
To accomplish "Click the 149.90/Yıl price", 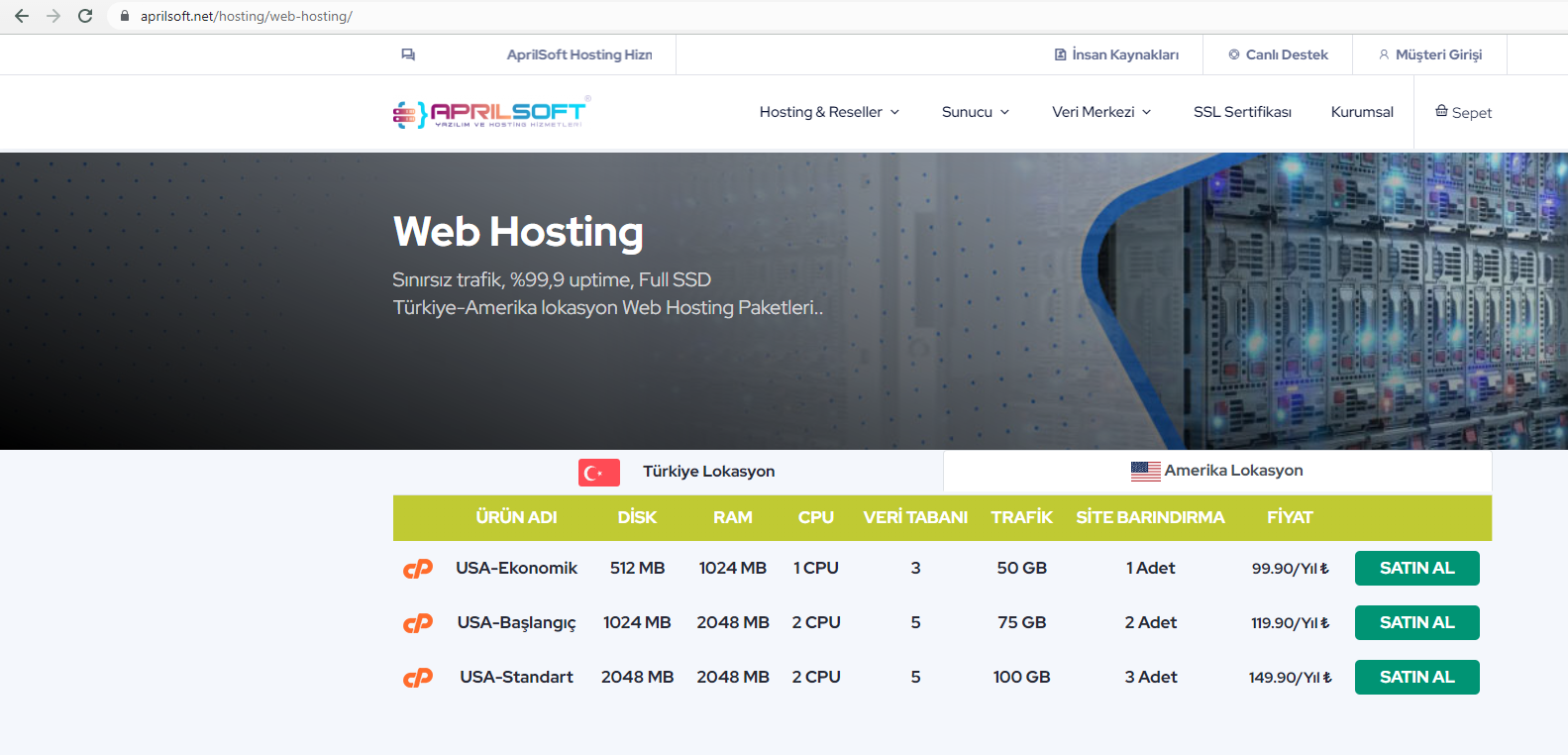I will tap(1290, 678).
